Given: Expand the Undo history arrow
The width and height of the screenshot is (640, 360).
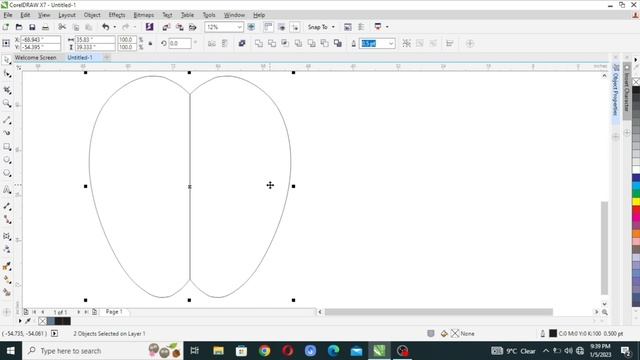Looking at the screenshot, I should [x=115, y=27].
